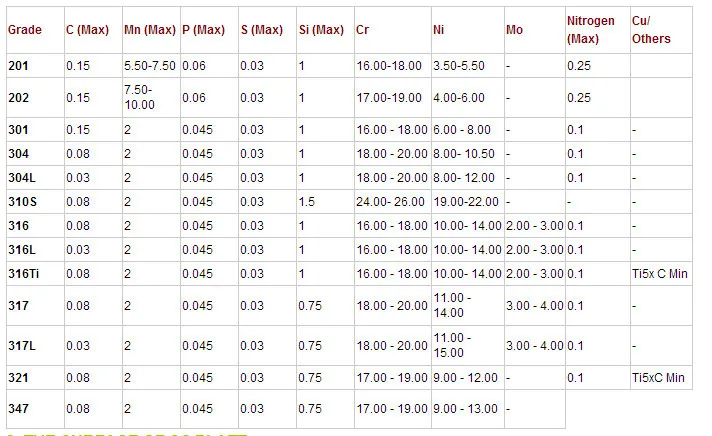Select the grade 201 row label

click(x=18, y=65)
